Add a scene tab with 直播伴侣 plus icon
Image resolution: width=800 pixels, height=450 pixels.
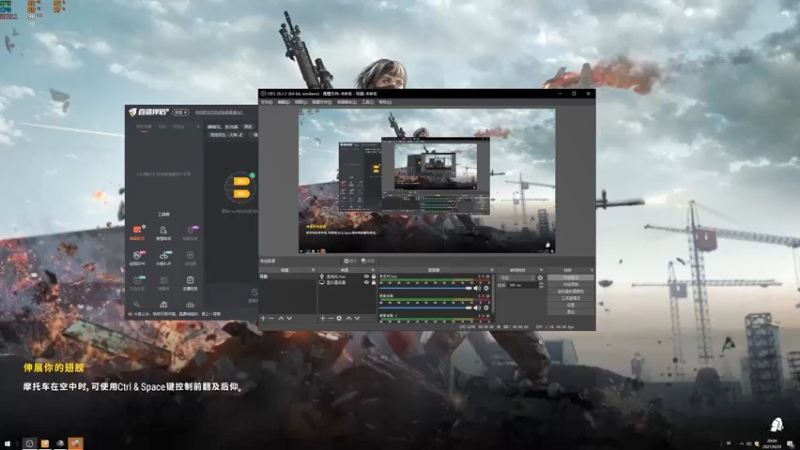click(x=198, y=127)
